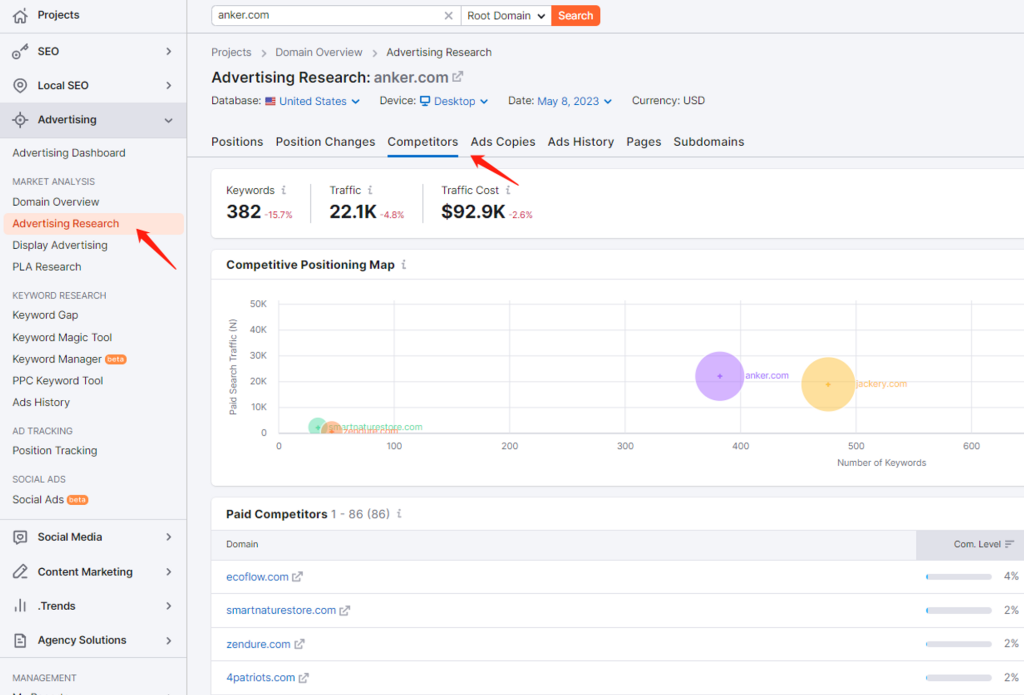Click the Com. Level sort icon
This screenshot has width=1024, height=695.
[x=1010, y=544]
